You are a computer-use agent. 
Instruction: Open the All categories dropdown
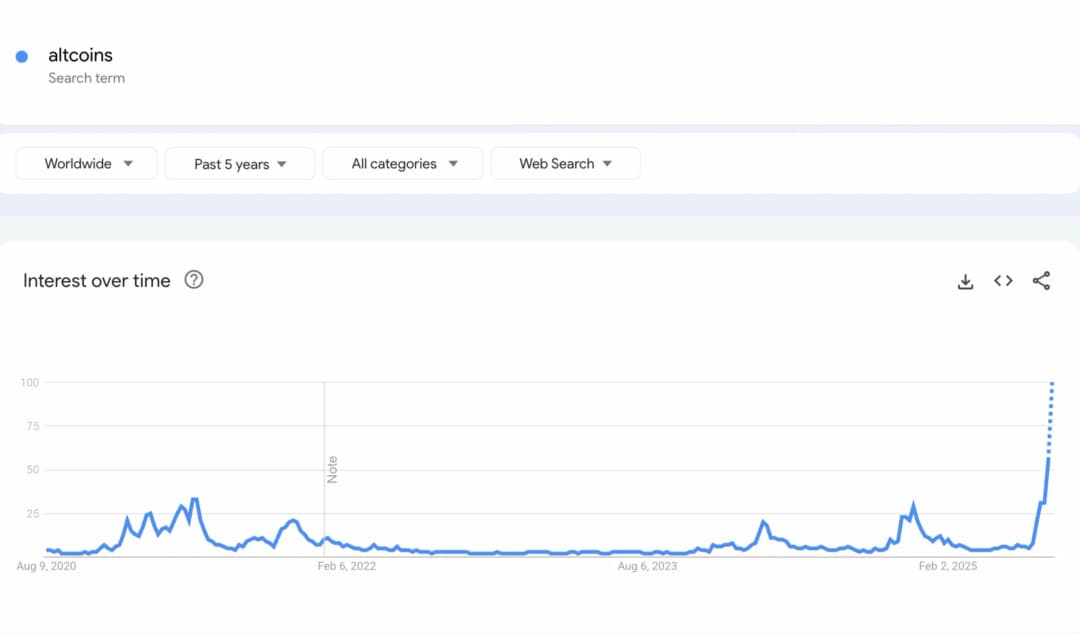(403, 164)
